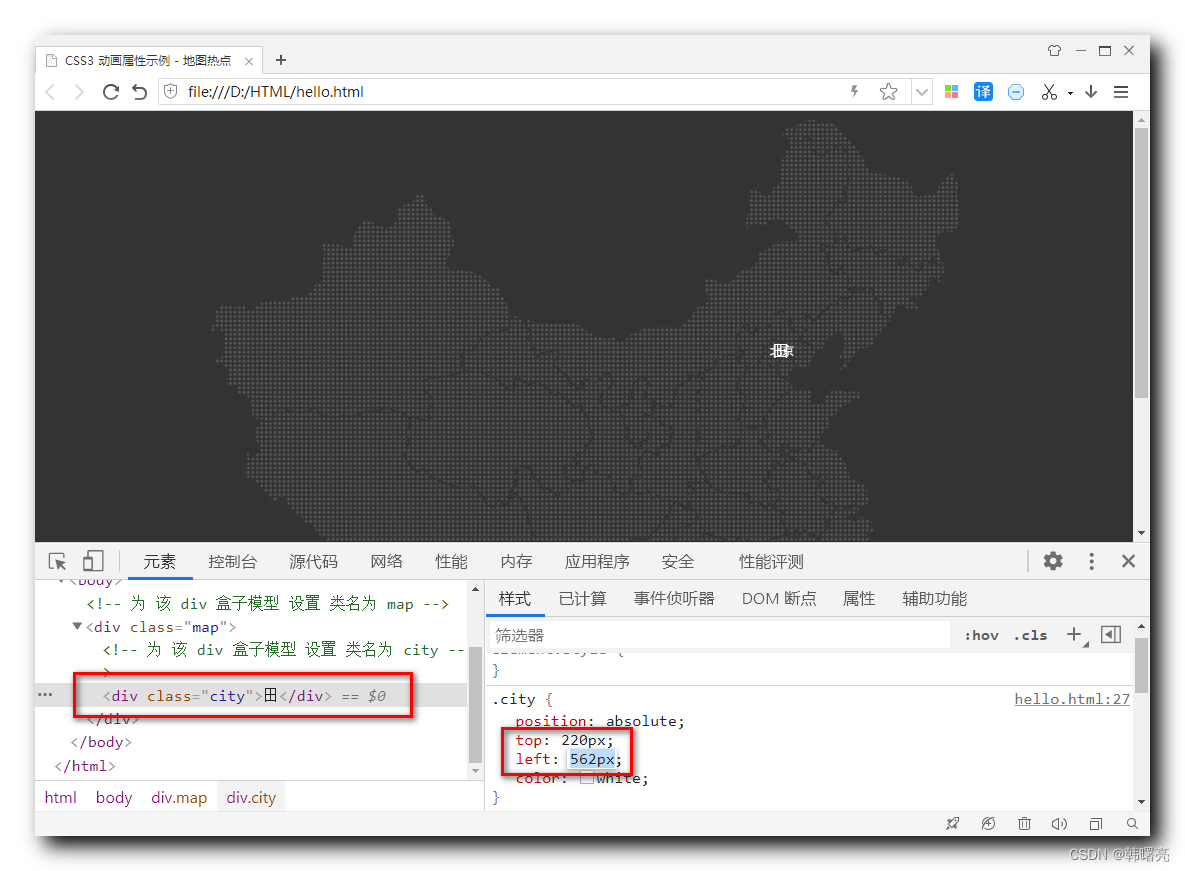Screen dimensions: 1185x871
Task: Open downloads with down arrow icon
Action: pyautogui.click(x=1091, y=91)
